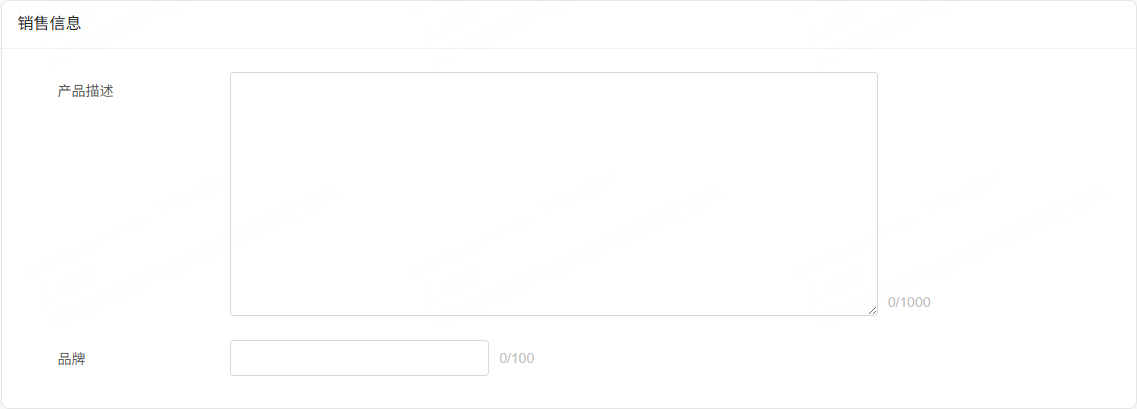This screenshot has width=1137, height=409.
Task: Activate the single-line field beside 品牌
Action: [x=359, y=358]
